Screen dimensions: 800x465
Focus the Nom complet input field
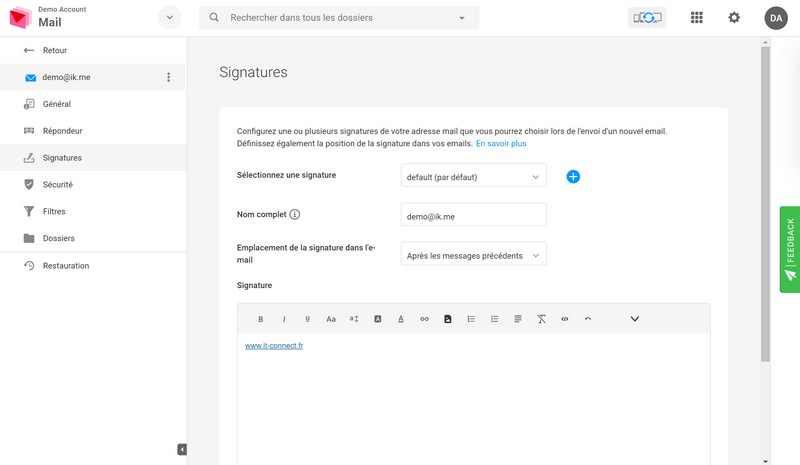coord(473,216)
